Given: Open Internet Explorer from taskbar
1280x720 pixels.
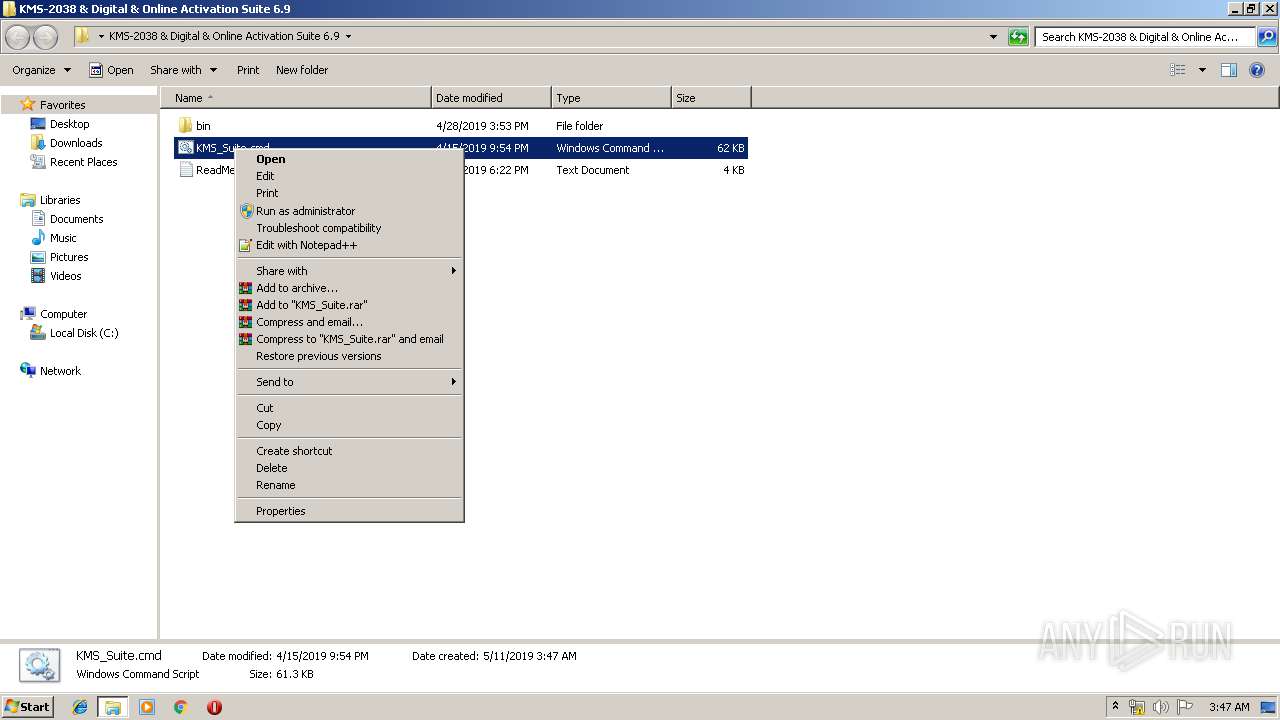Looking at the screenshot, I should [80, 707].
